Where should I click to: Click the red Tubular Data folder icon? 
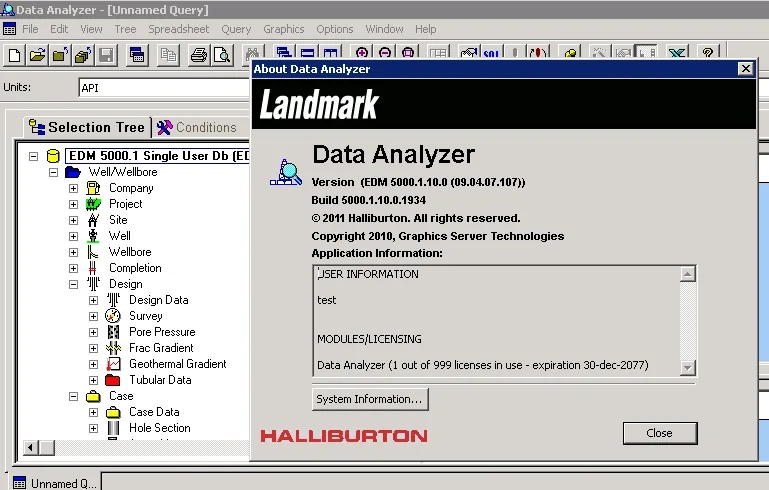(113, 380)
